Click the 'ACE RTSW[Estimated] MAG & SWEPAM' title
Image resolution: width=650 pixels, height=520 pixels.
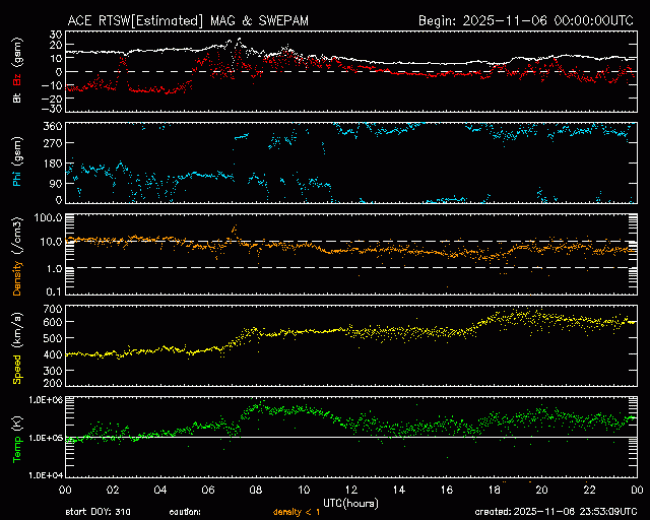pos(188,21)
